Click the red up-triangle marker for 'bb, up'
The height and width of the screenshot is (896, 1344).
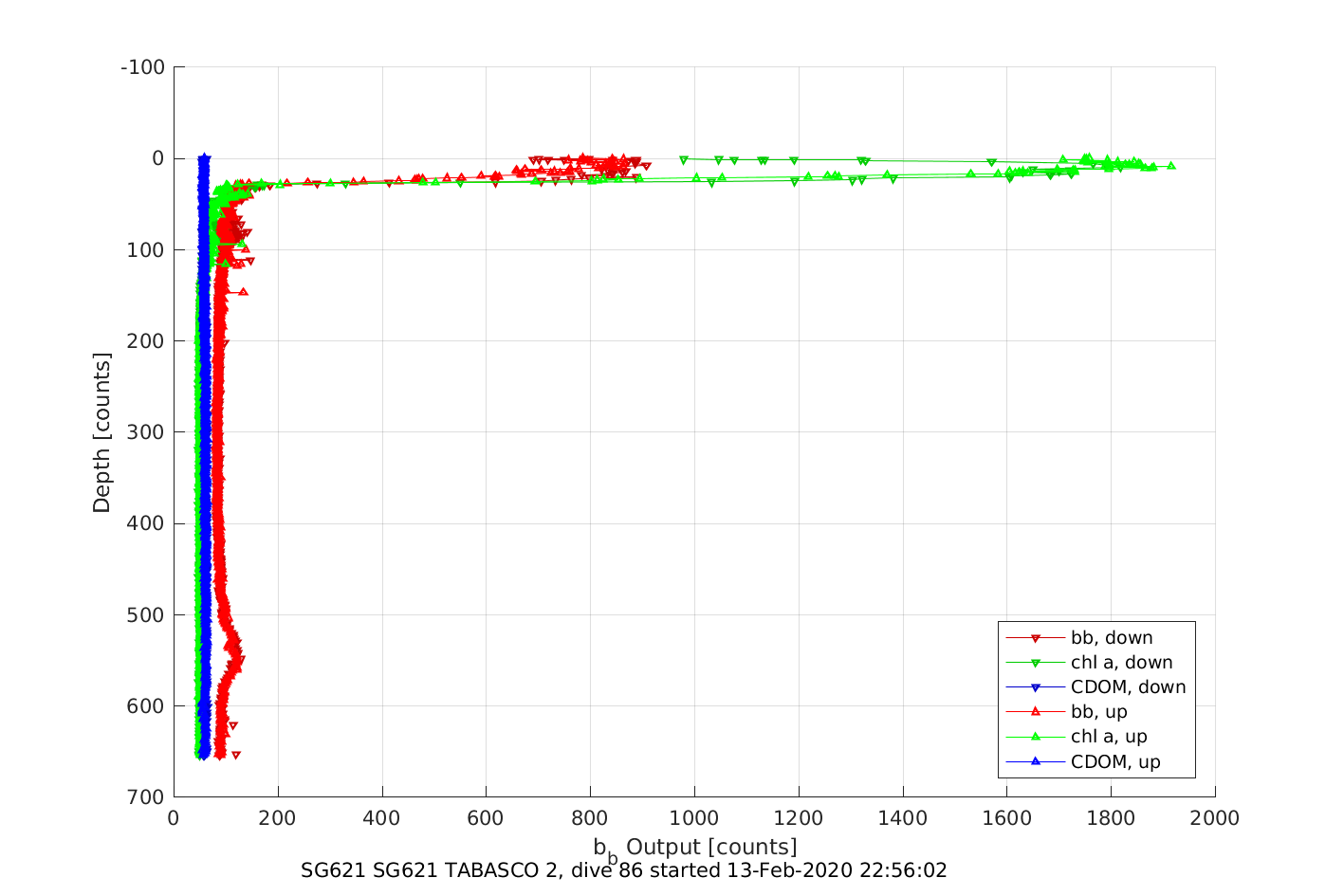1036,711
